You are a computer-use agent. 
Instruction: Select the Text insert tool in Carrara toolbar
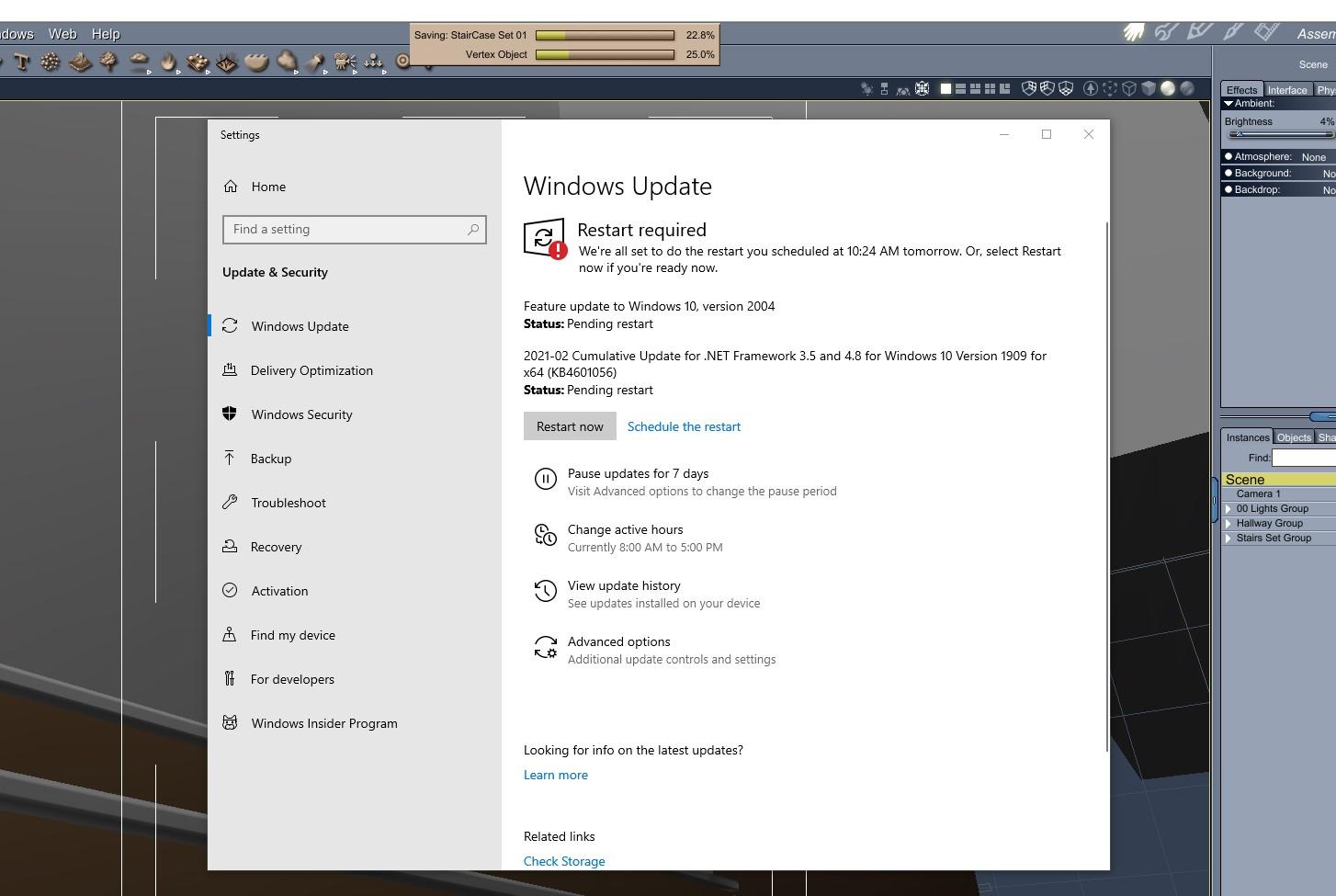(x=22, y=62)
